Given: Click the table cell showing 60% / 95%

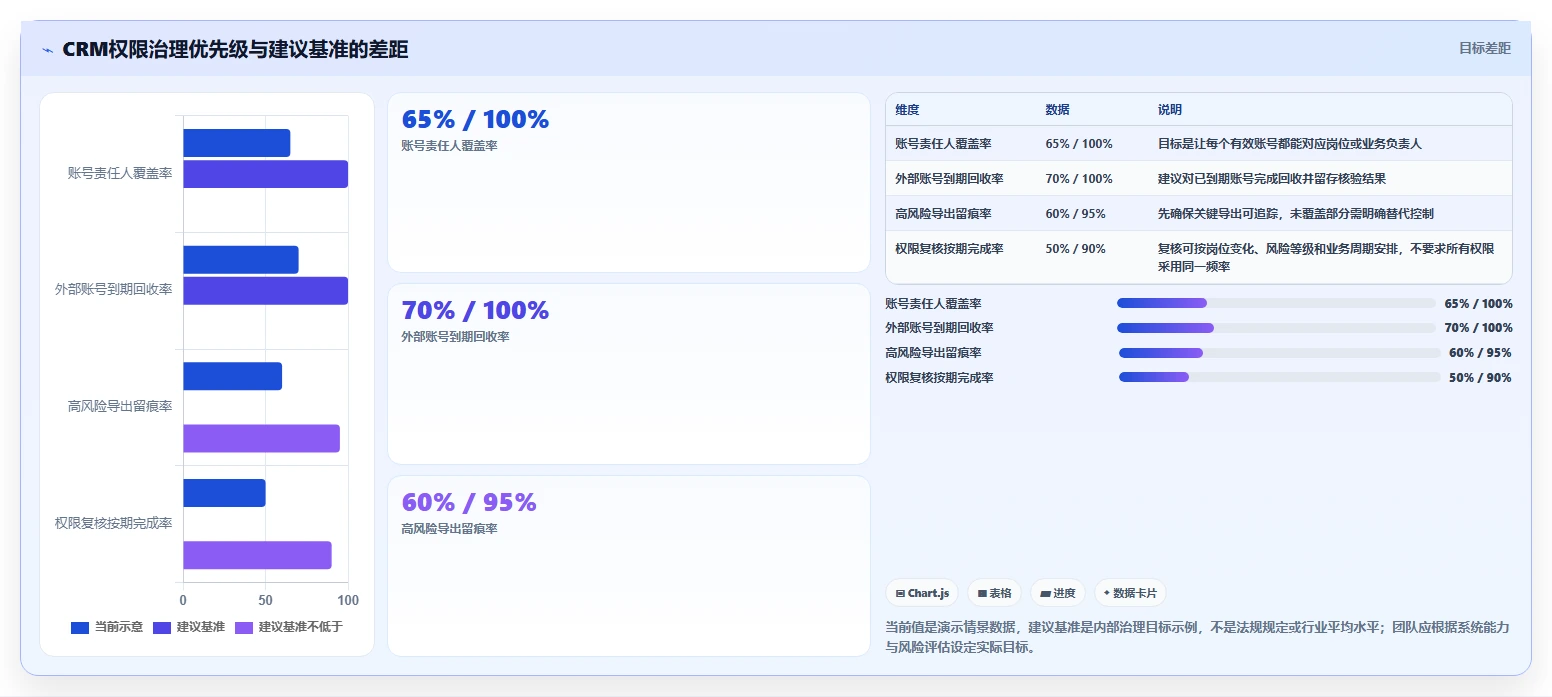Looking at the screenshot, I should (1075, 214).
